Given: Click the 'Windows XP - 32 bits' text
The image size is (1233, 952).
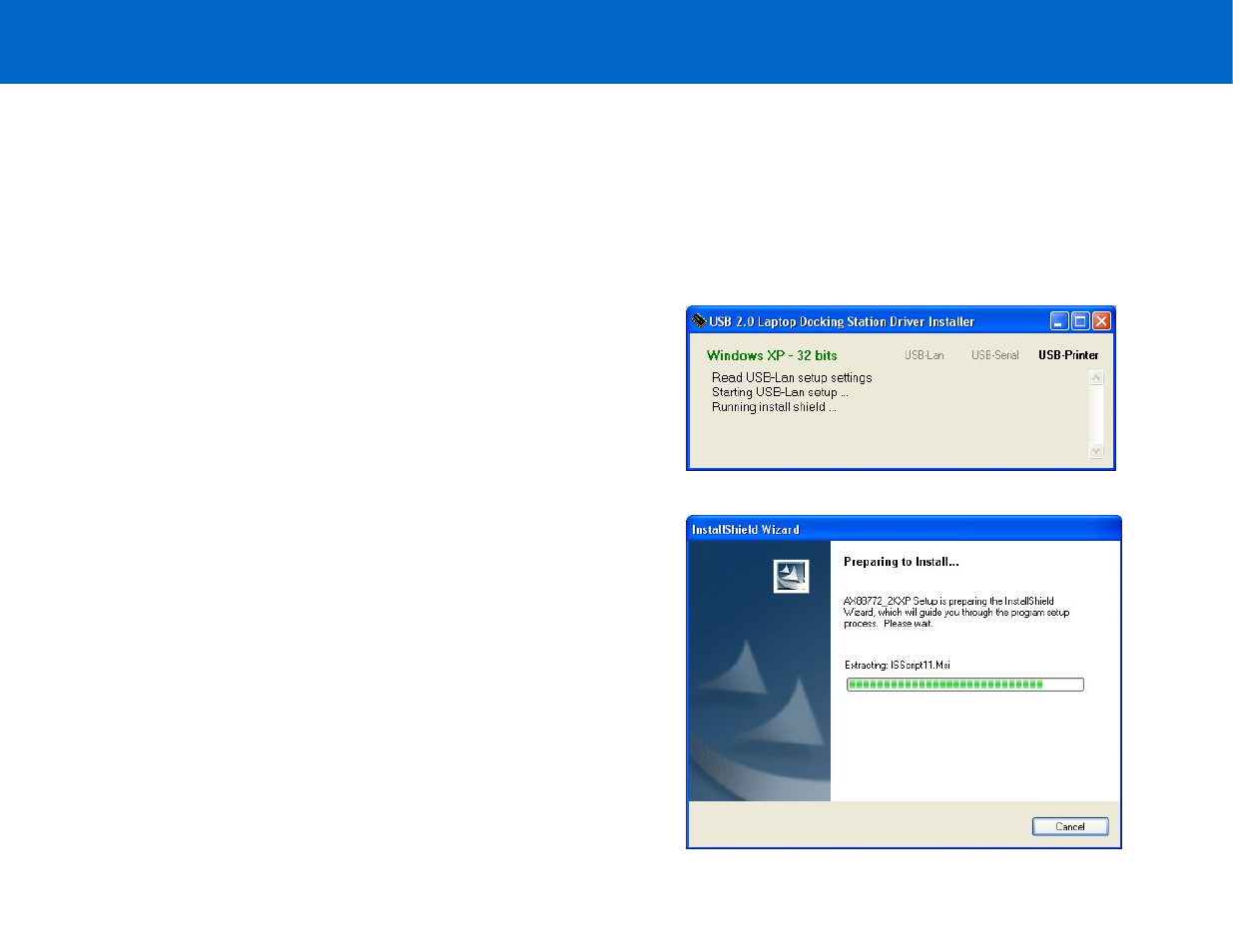Looking at the screenshot, I should pos(772,355).
